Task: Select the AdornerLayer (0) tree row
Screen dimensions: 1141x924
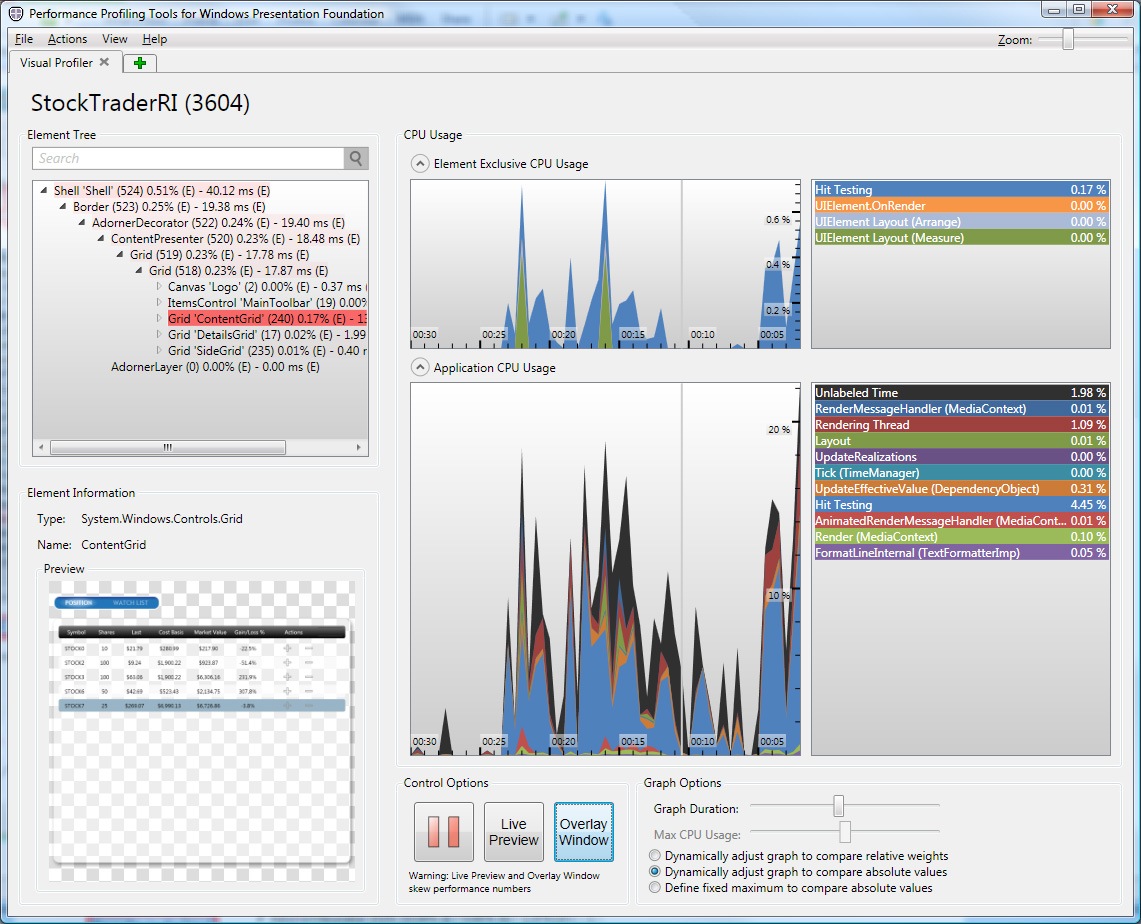Action: tap(215, 367)
